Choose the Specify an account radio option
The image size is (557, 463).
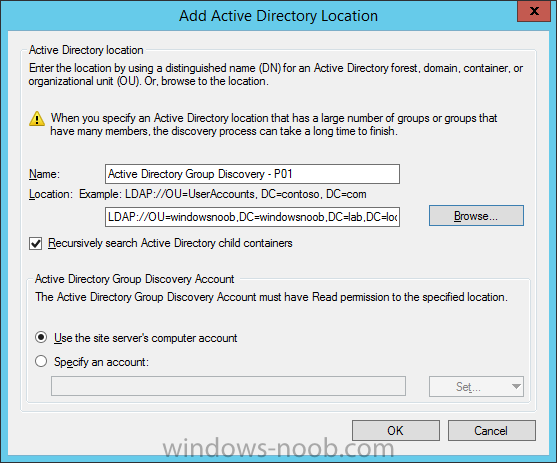(x=41, y=361)
